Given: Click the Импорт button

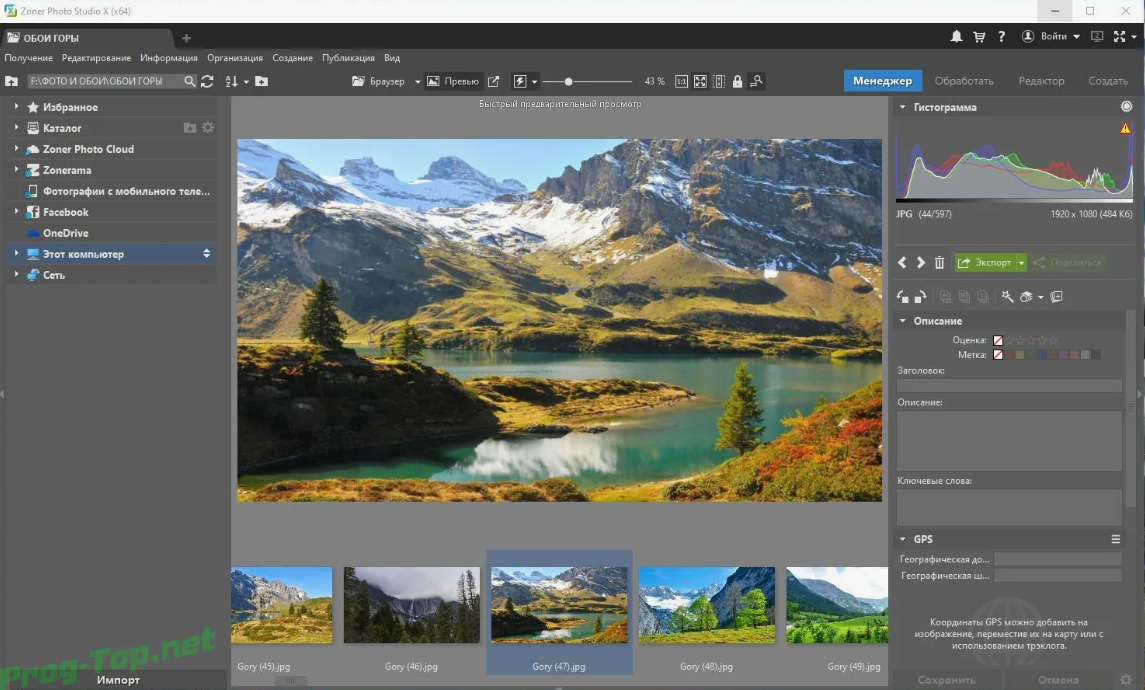Looking at the screenshot, I should click(x=118, y=680).
